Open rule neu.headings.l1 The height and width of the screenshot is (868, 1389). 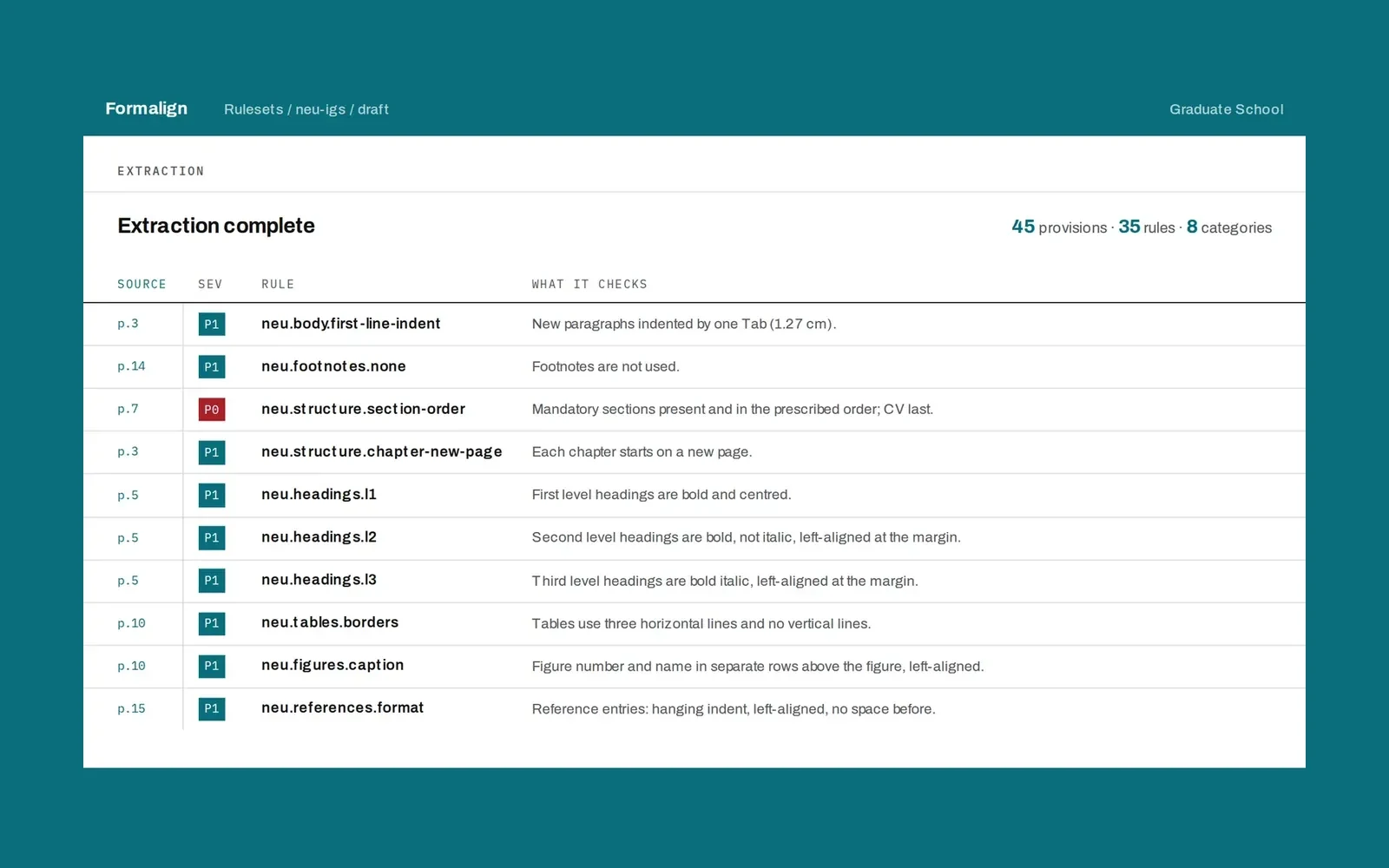pos(319,495)
